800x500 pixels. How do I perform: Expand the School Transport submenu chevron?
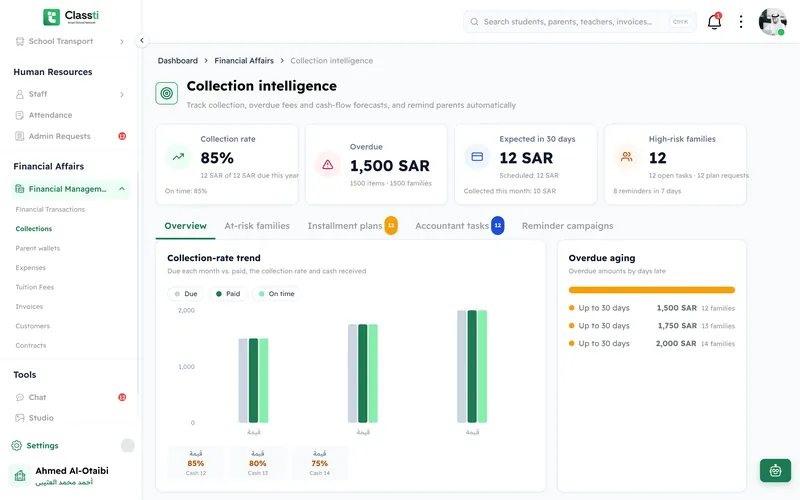[121, 42]
